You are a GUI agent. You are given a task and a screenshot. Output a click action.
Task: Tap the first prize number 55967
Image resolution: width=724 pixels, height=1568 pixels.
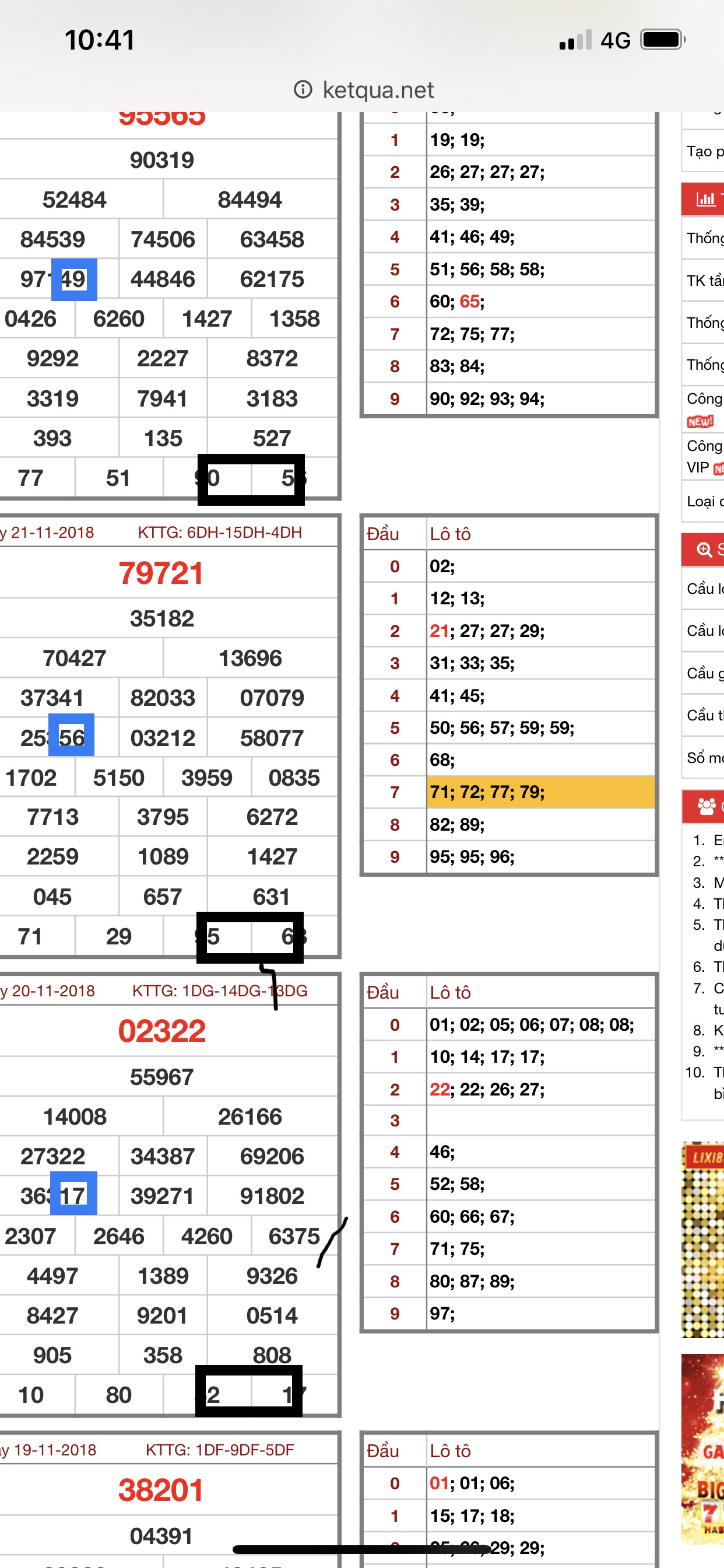[162, 1077]
